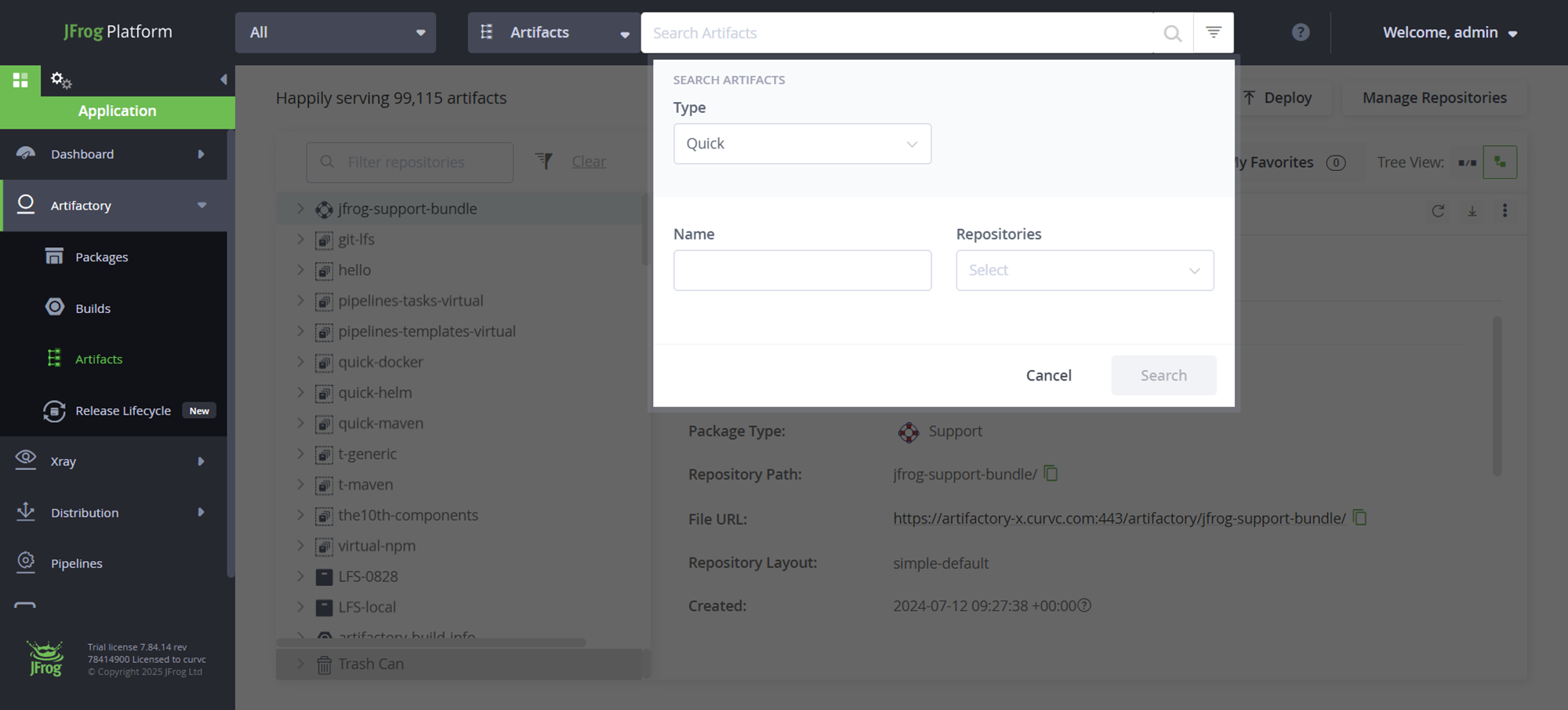This screenshot has height=710, width=1568.
Task: Expand the t-maven repository node
Action: 300,484
